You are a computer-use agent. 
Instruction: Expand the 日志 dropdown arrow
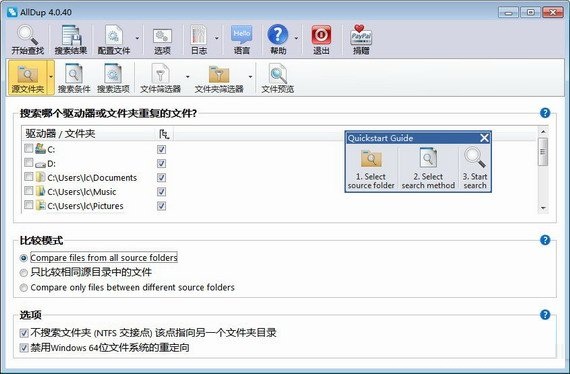pyautogui.click(x=217, y=38)
